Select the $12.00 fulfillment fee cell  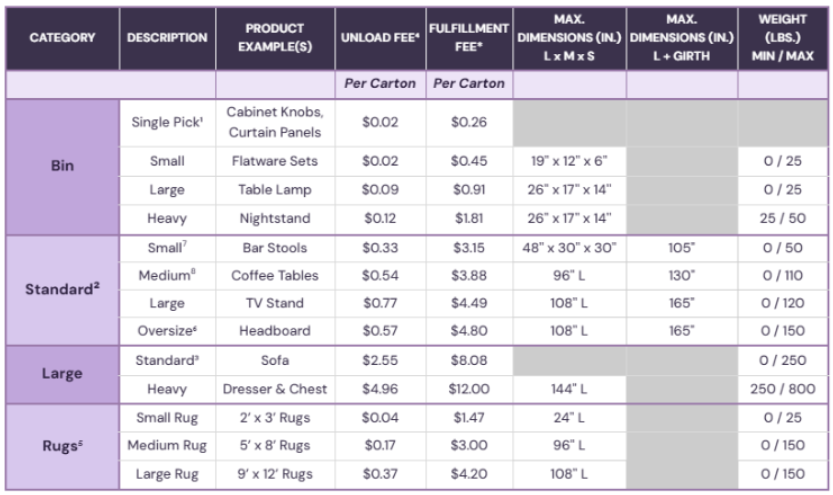[x=469, y=387]
